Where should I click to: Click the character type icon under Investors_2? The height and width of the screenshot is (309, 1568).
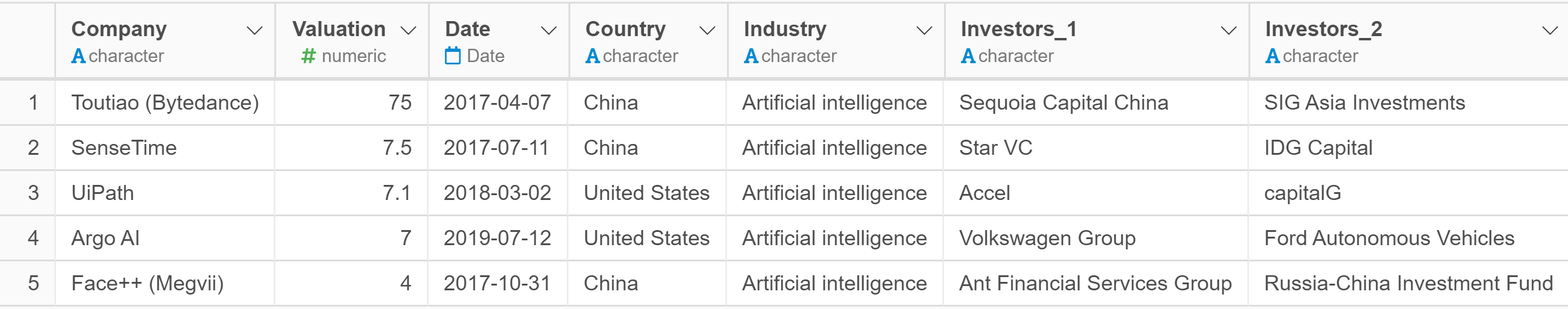[x=1272, y=56]
